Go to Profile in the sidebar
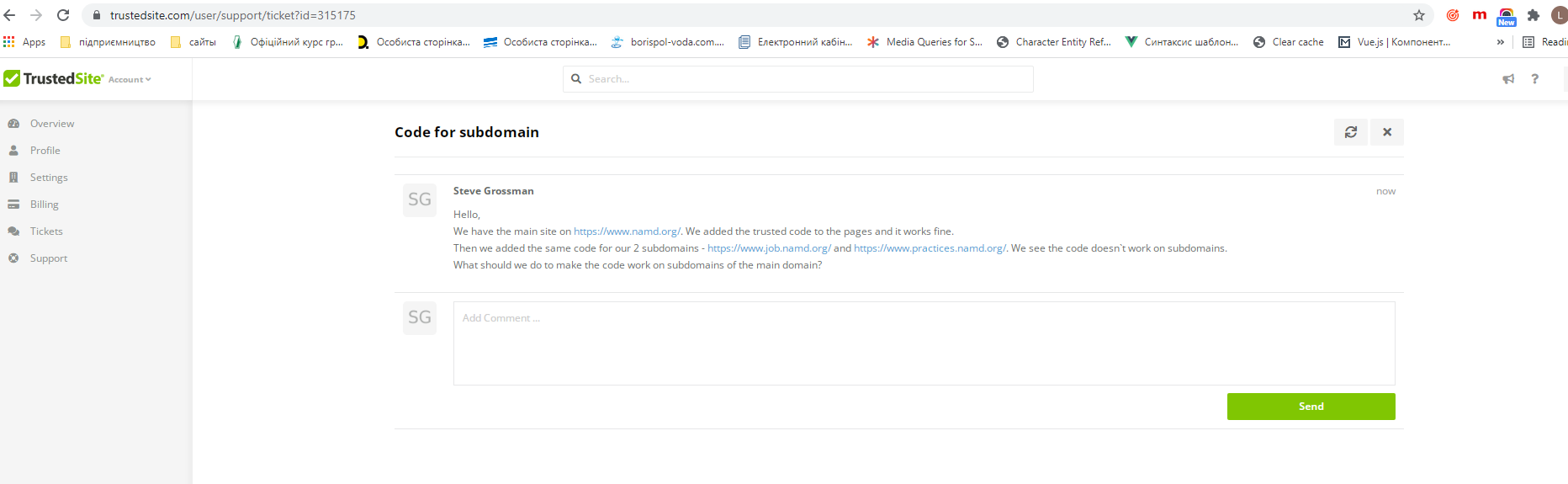This screenshot has height=484, width=1568. [x=45, y=151]
